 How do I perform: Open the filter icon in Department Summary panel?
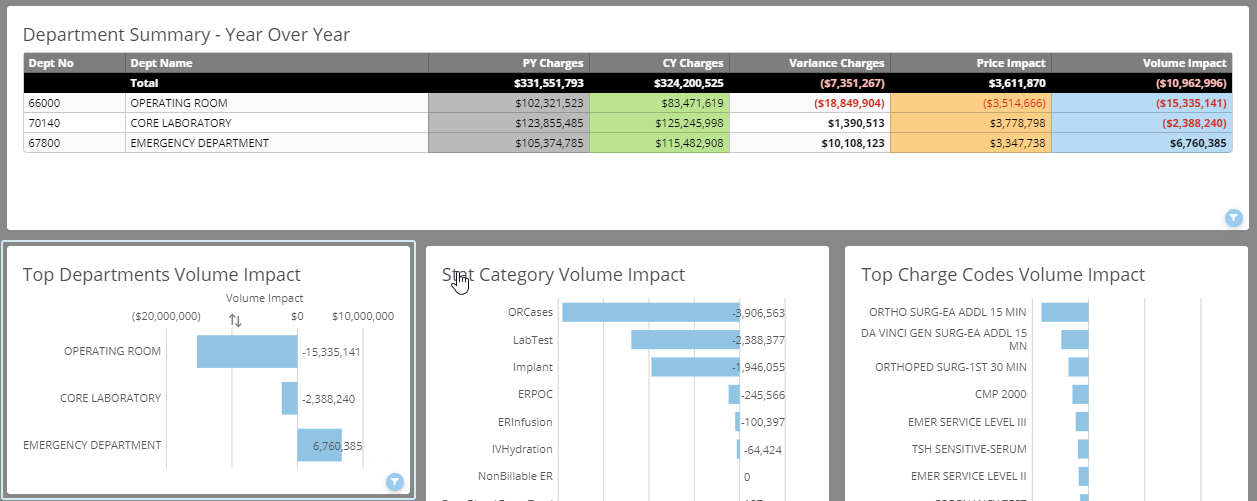(x=1233, y=217)
